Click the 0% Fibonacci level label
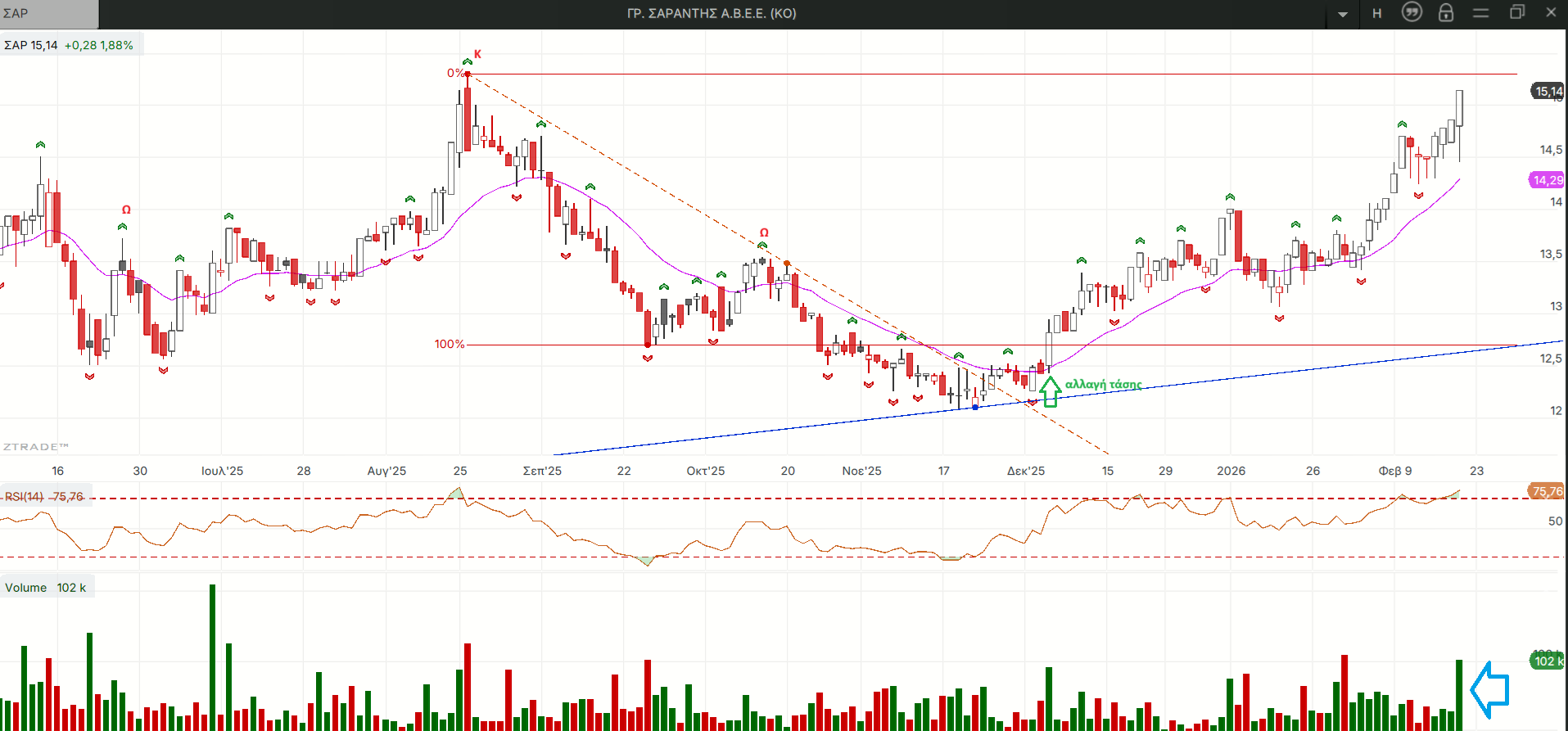This screenshot has height=731, width=1568. tap(454, 73)
